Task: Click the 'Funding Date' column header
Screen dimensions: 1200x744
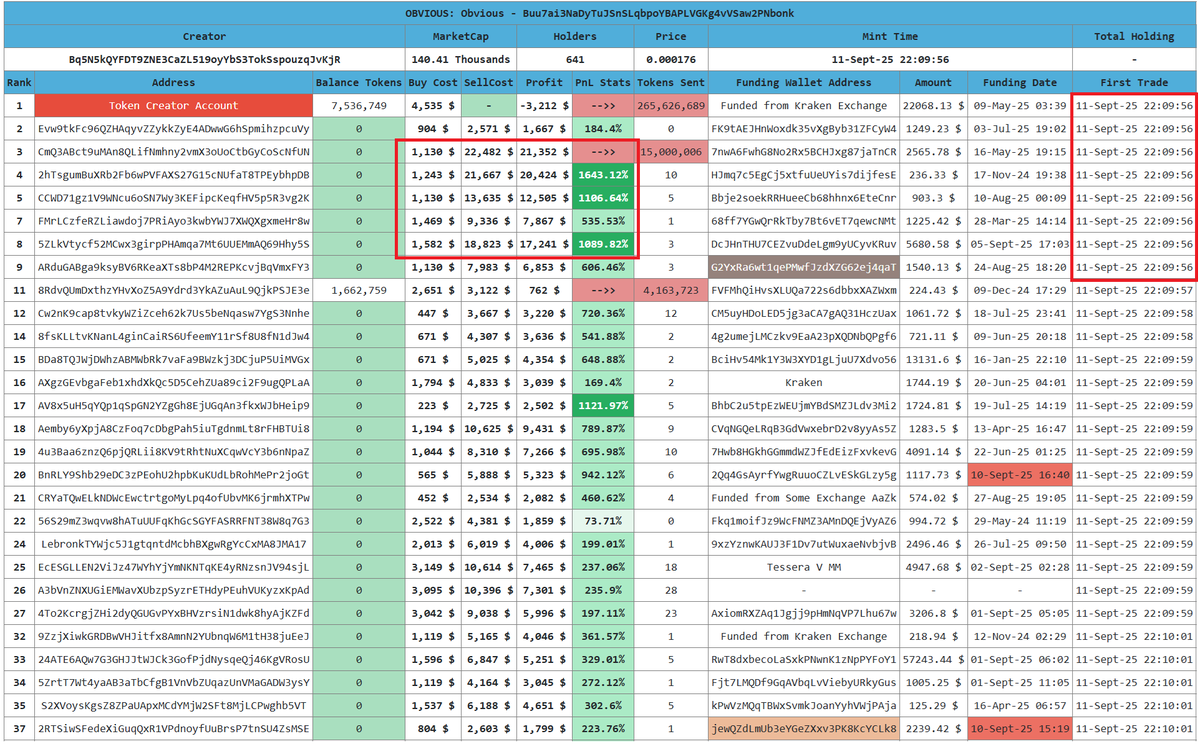Action: coord(1019,82)
